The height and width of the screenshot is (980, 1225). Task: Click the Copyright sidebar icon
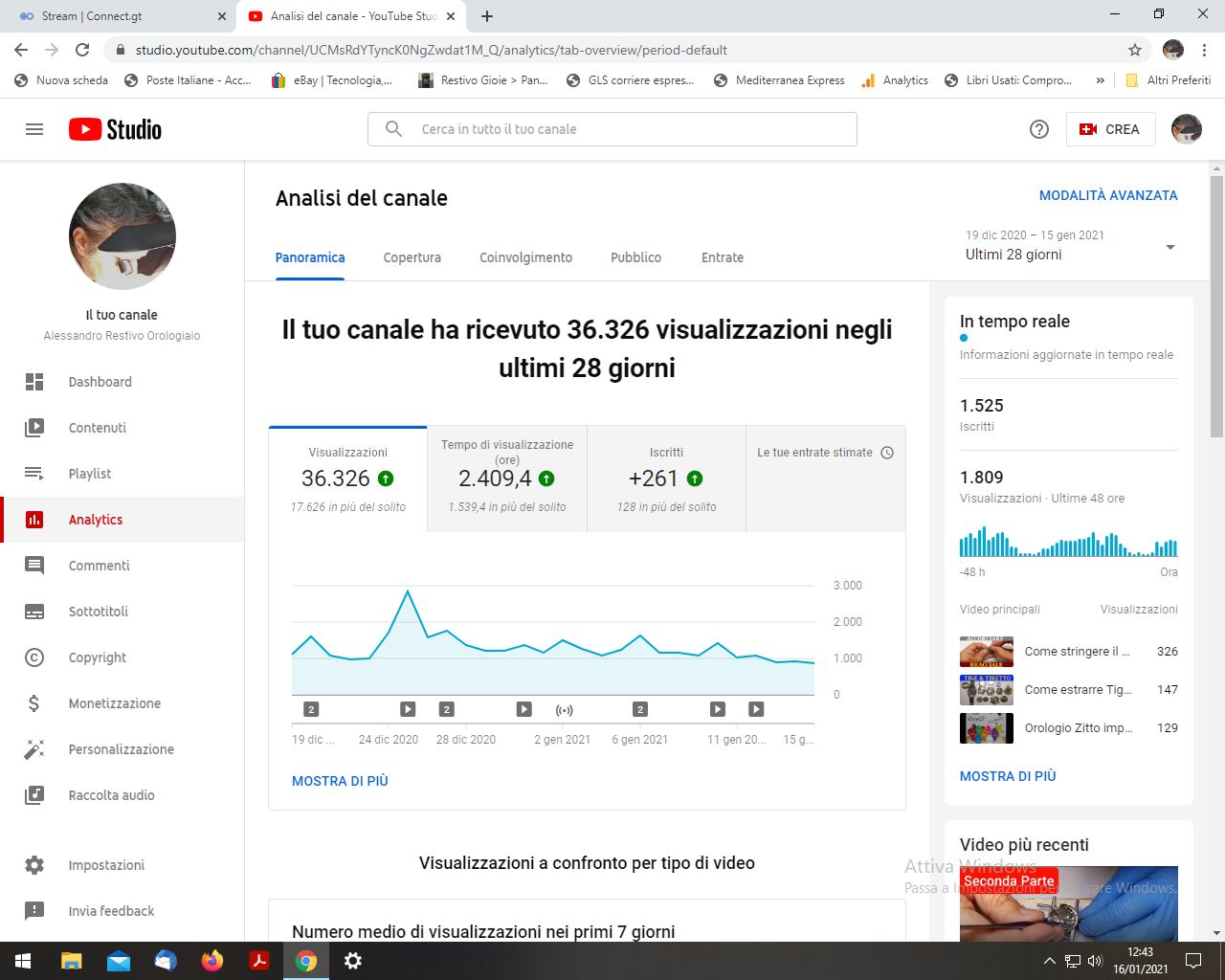[x=34, y=657]
